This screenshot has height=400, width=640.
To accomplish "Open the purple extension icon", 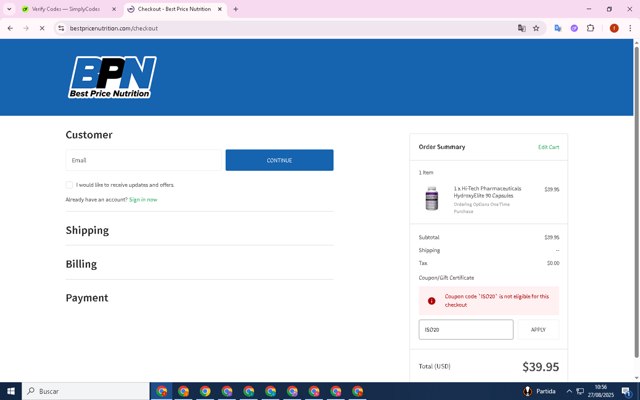I will 574,28.
